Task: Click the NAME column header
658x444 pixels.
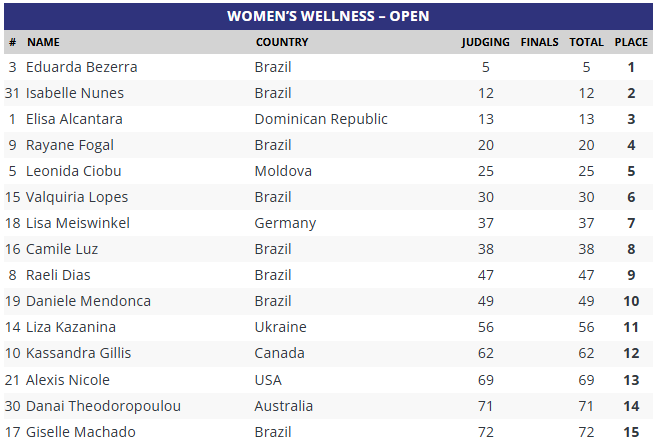Action: [43, 42]
